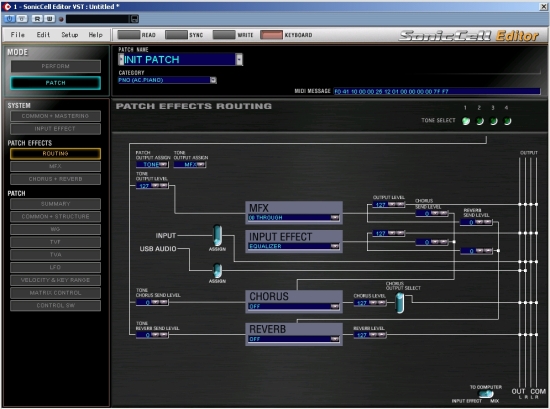Open the LFO page
The height and width of the screenshot is (409, 550).
55,267
